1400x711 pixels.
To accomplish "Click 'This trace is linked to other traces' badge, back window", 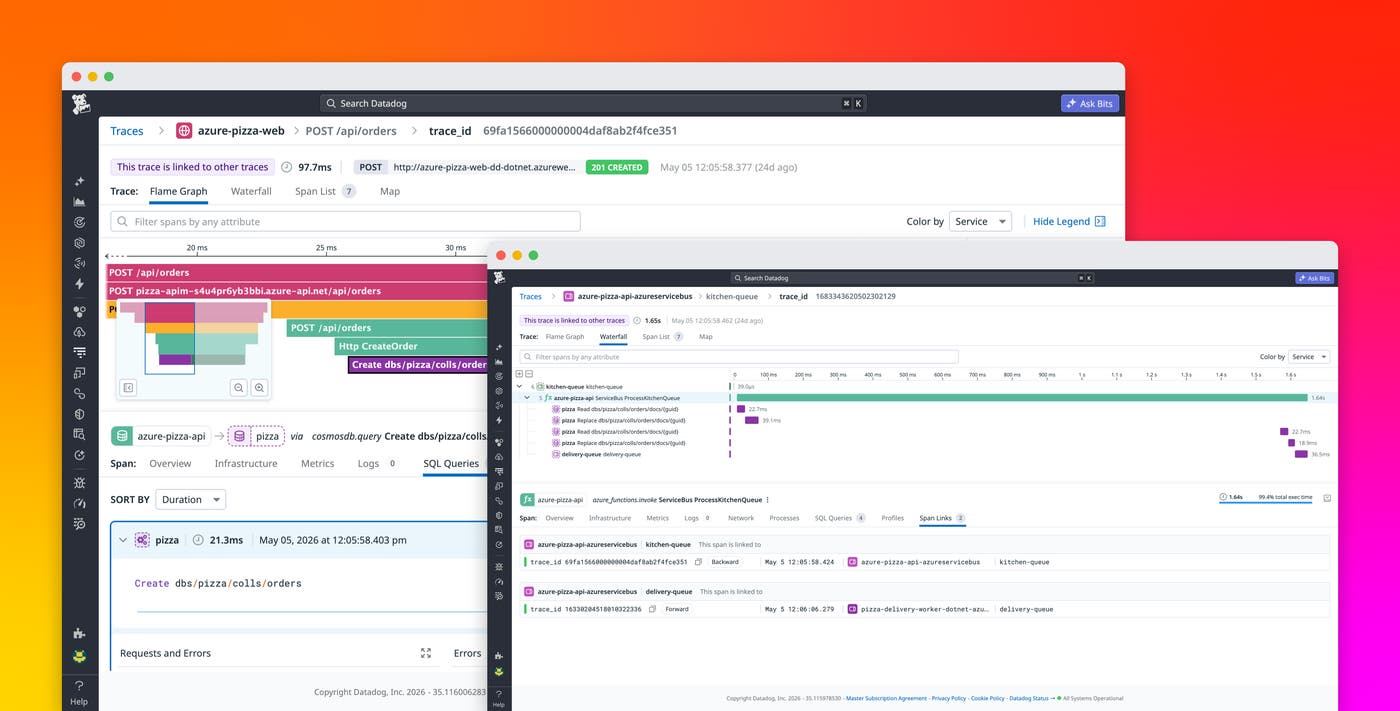I will pos(192,167).
